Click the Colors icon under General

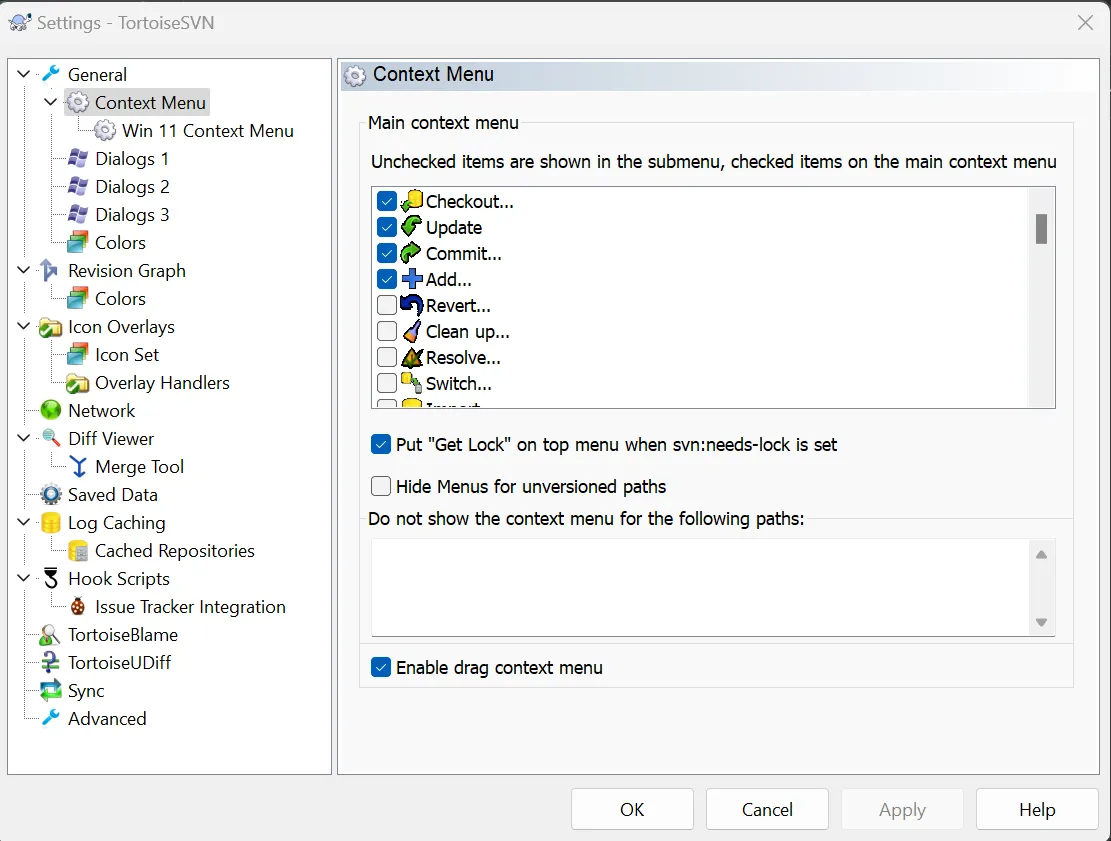pos(78,242)
